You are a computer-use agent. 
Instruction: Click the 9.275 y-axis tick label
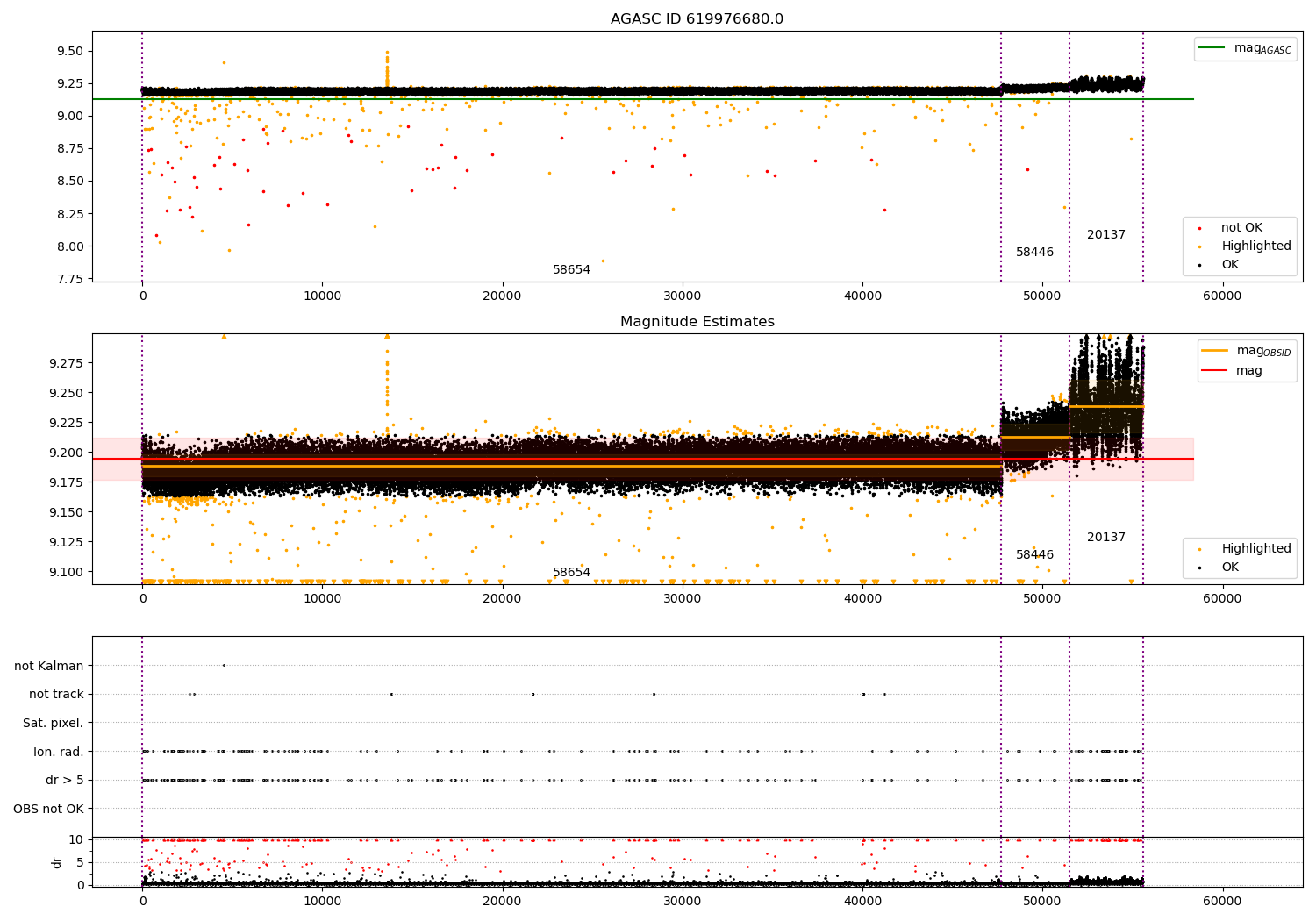65,363
